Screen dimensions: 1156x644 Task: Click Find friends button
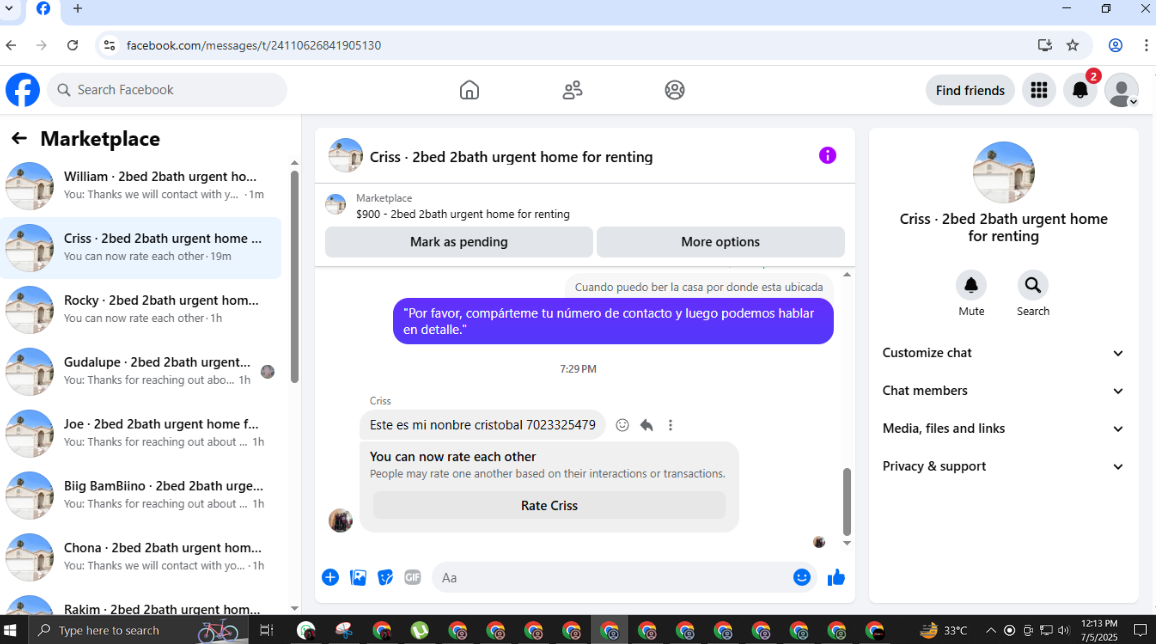[970, 90]
